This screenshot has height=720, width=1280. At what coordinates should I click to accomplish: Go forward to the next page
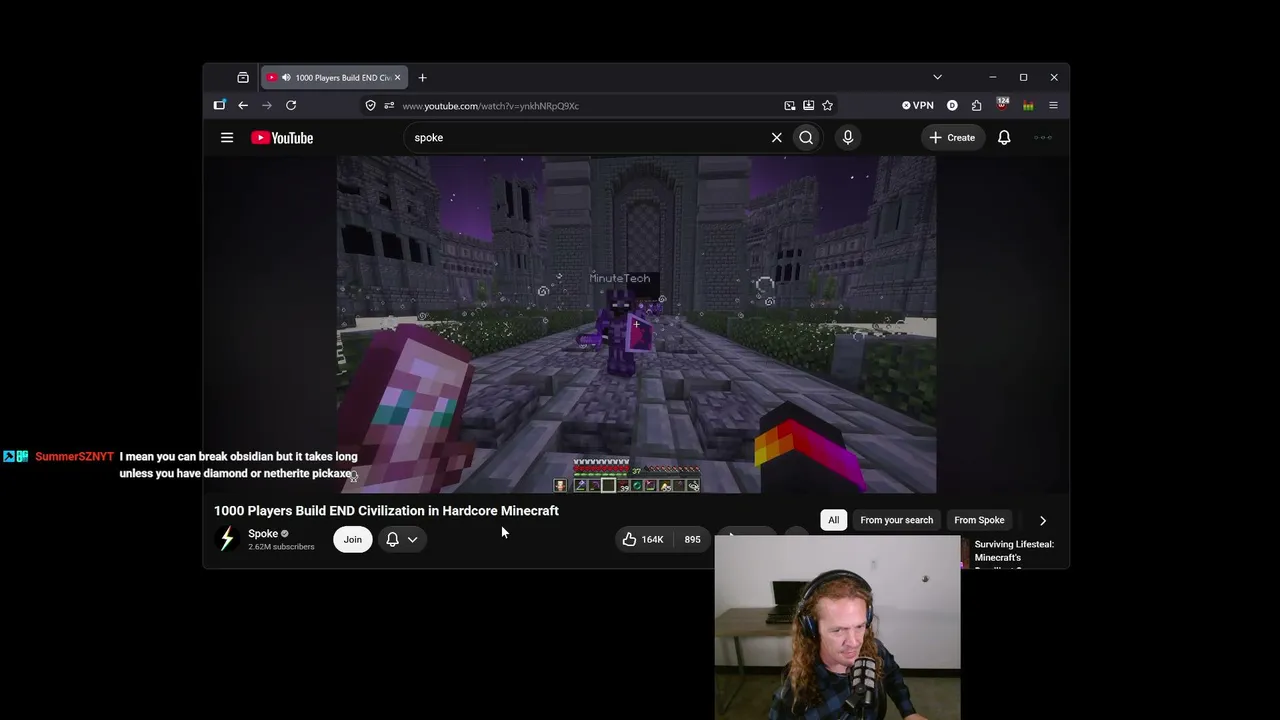tap(267, 106)
